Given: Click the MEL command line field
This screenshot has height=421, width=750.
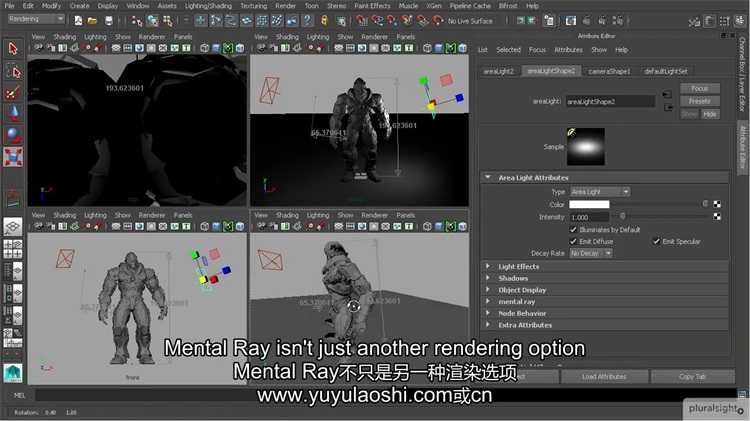Looking at the screenshot, I should click(x=386, y=395).
